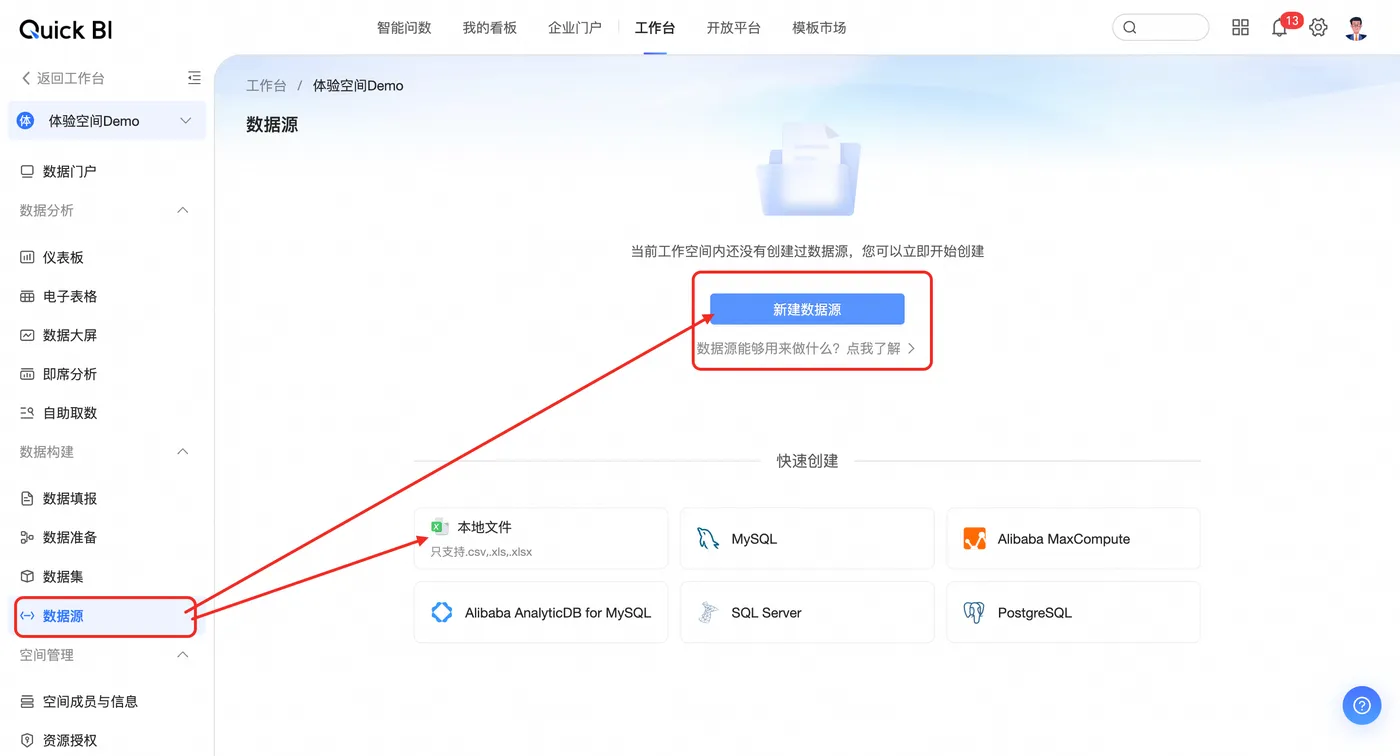The height and width of the screenshot is (756, 1400).
Task: Choose the SQL Server quick-create card
Action: [x=807, y=613]
